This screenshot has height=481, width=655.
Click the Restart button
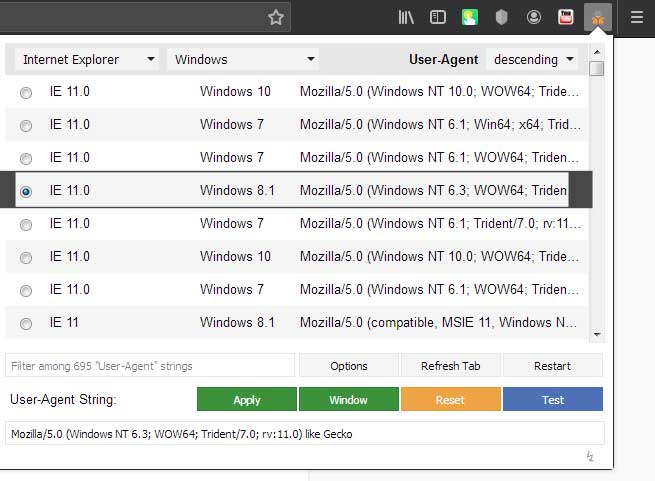coord(552,366)
